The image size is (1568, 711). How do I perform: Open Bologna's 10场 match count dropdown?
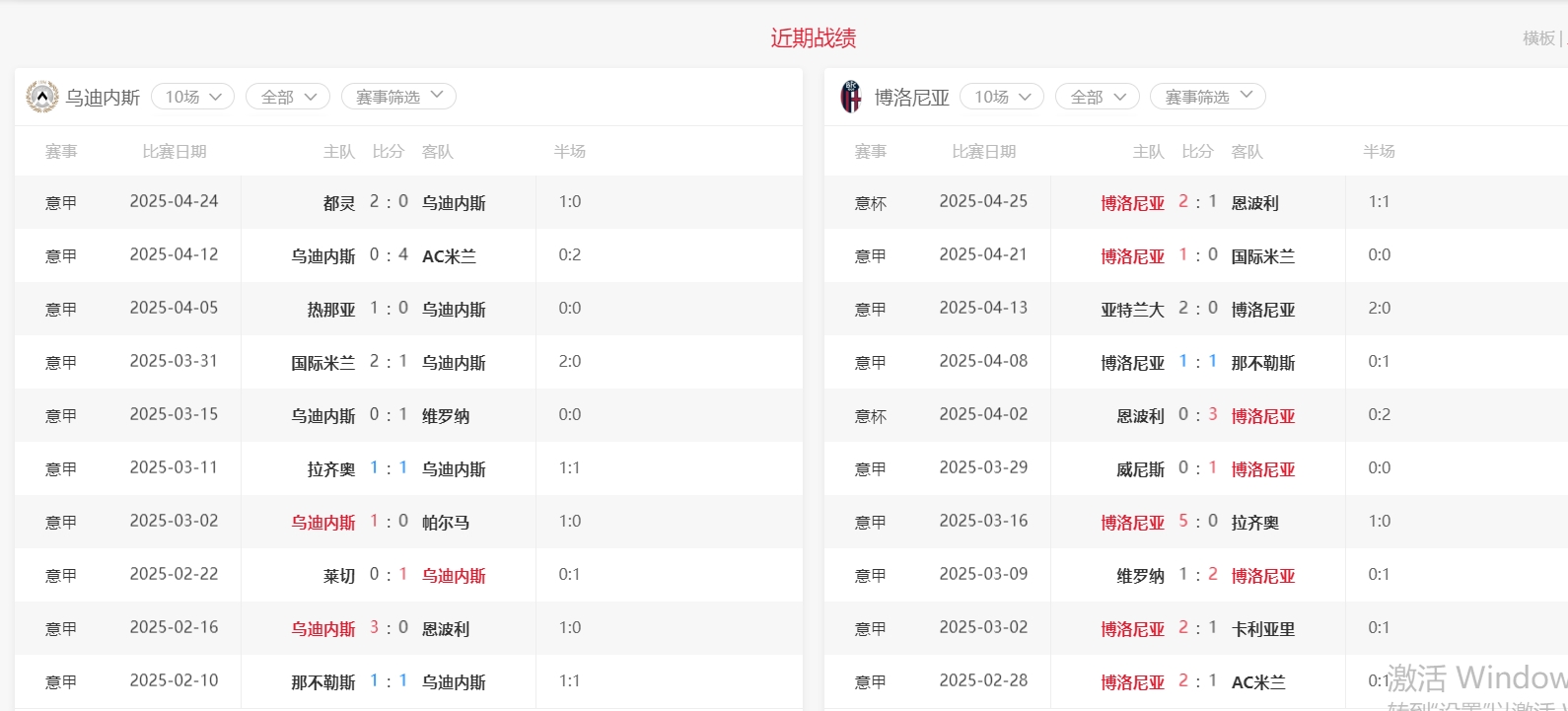[x=1002, y=97]
